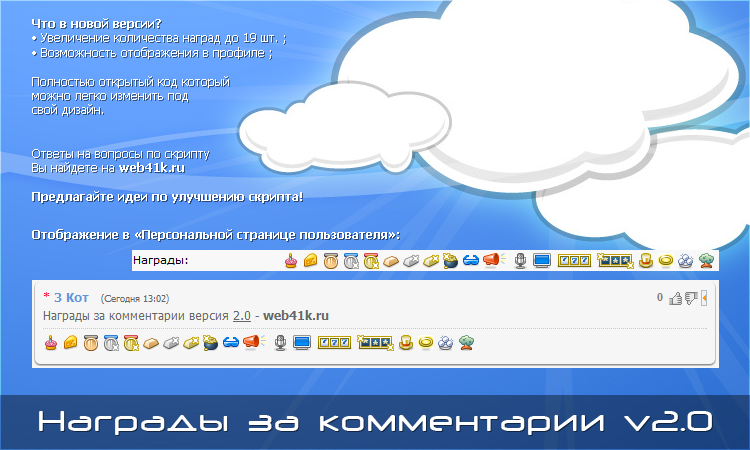Select the bronze medal under the Кот comment

click(90, 342)
